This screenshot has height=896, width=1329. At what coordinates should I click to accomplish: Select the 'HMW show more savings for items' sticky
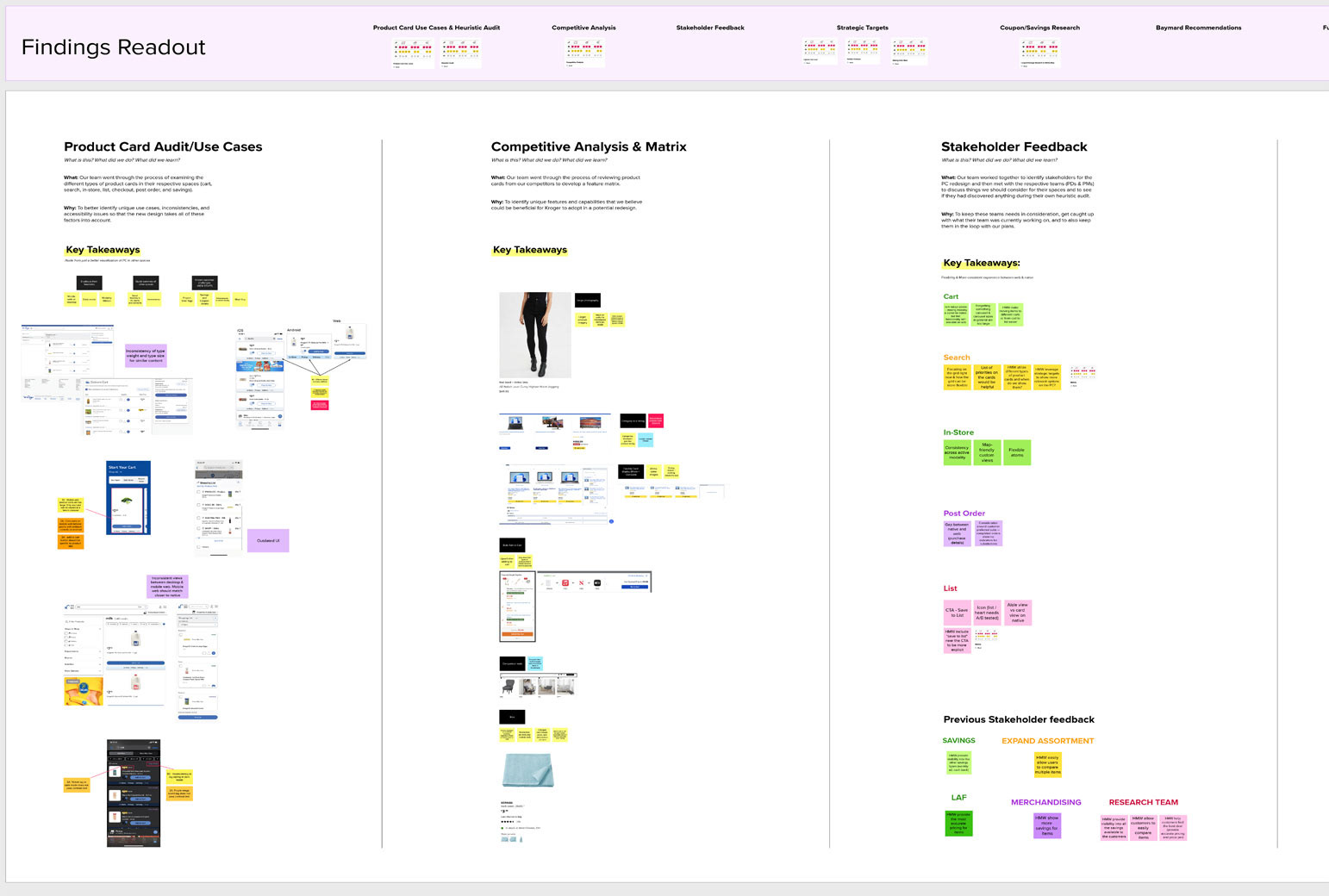pyautogui.click(x=1047, y=825)
